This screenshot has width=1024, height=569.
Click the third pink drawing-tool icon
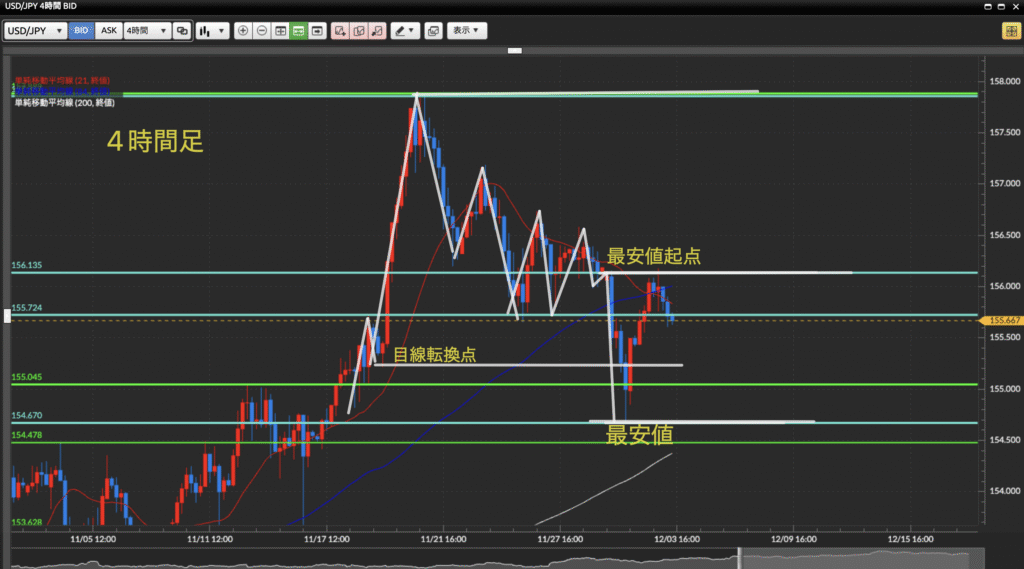377,31
